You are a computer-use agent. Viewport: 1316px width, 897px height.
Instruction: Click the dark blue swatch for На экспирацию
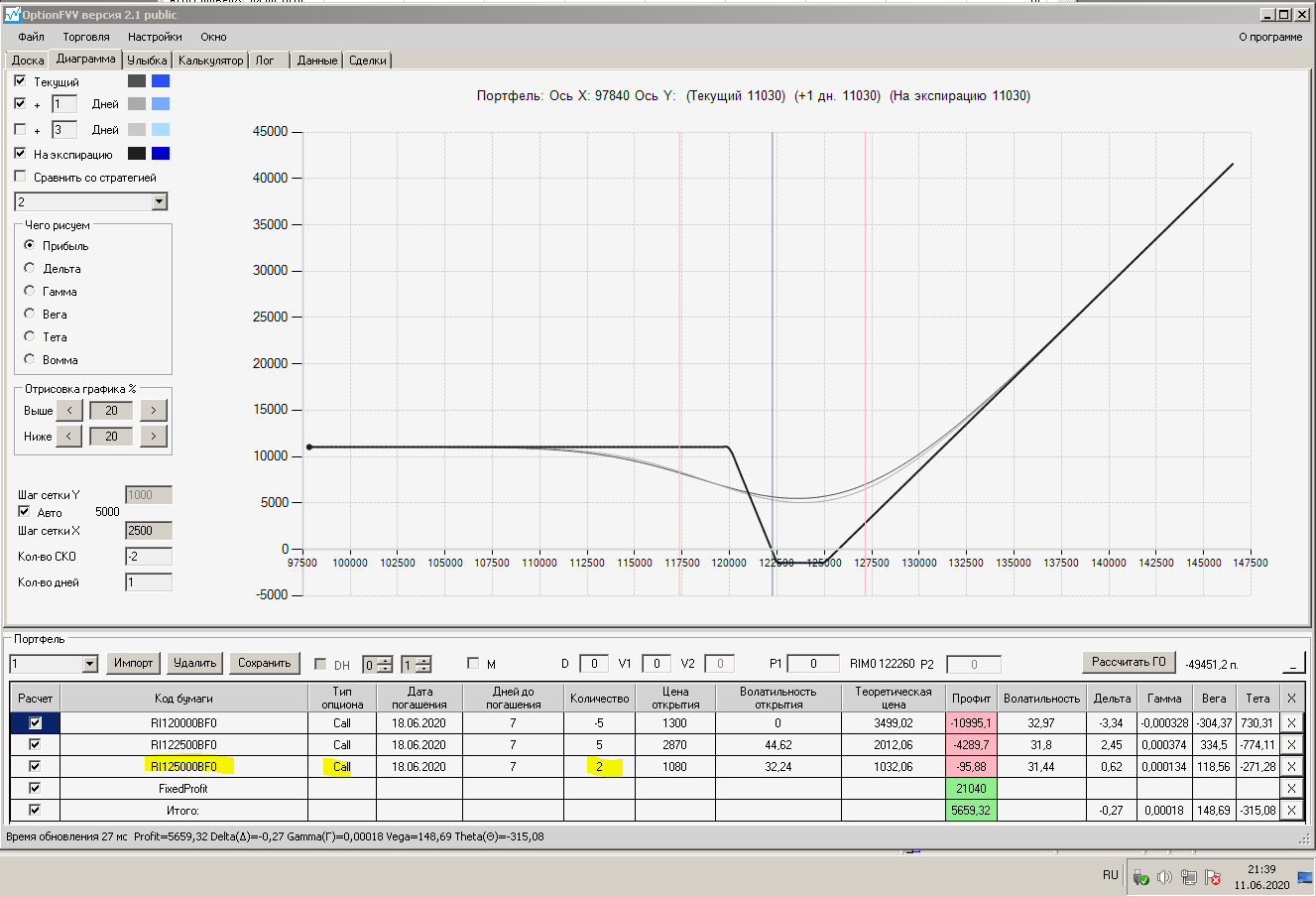pyautogui.click(x=161, y=154)
